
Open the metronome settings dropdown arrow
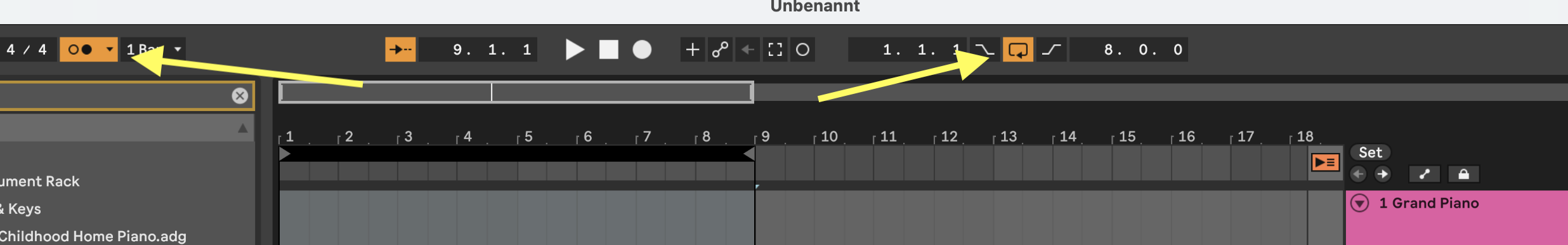110,50
